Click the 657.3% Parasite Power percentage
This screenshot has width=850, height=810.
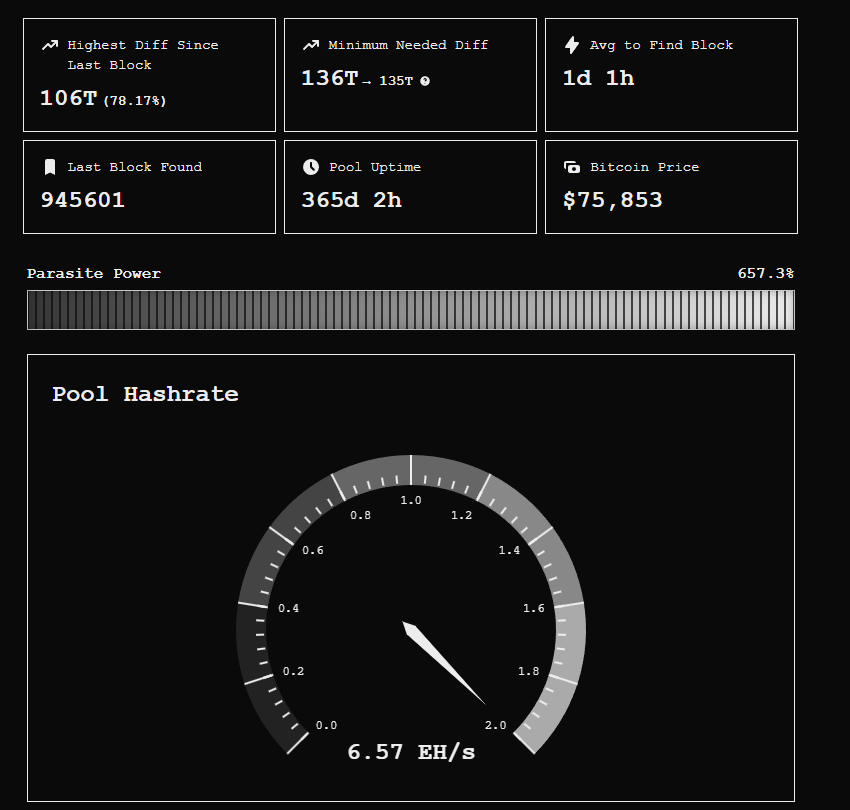(x=765, y=273)
